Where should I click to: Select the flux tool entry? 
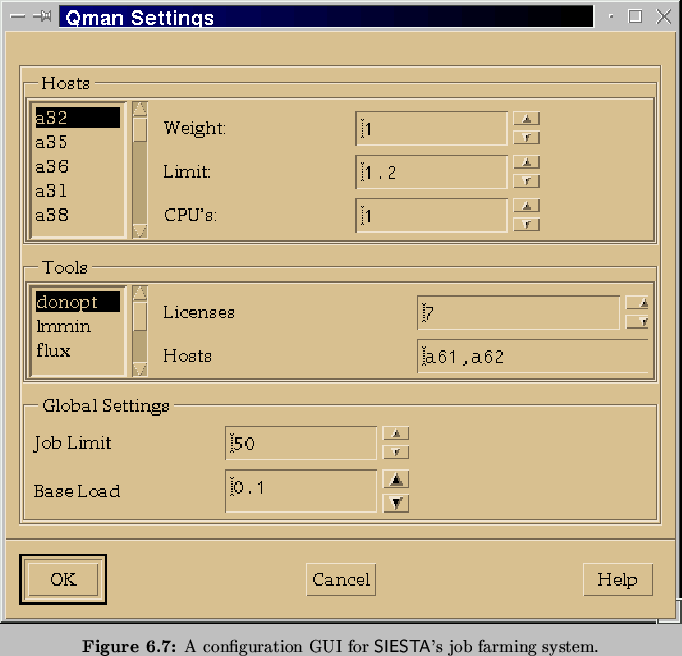pos(77,350)
